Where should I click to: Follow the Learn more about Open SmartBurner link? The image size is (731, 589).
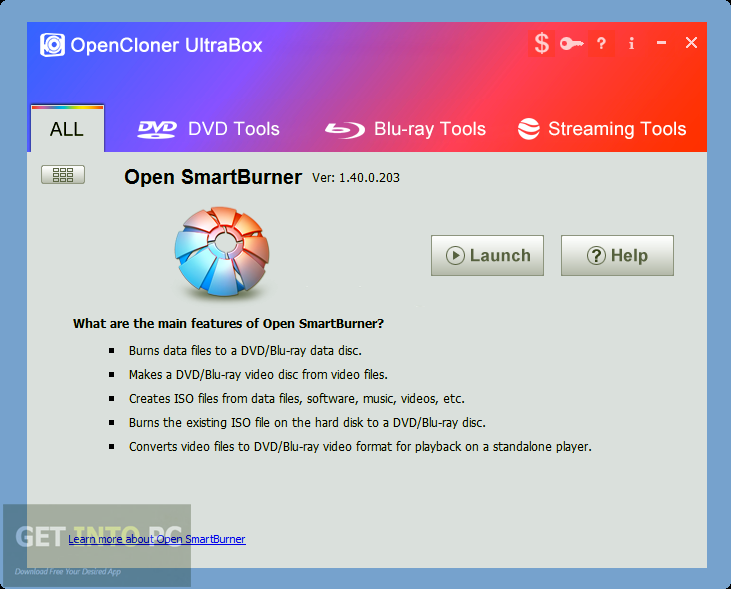[157, 539]
